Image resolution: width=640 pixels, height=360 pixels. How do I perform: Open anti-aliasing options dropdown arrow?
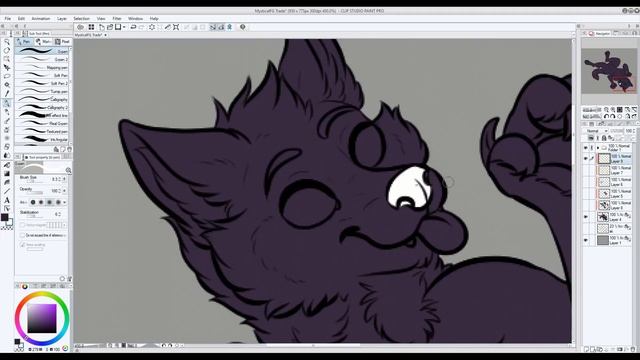coord(65,202)
